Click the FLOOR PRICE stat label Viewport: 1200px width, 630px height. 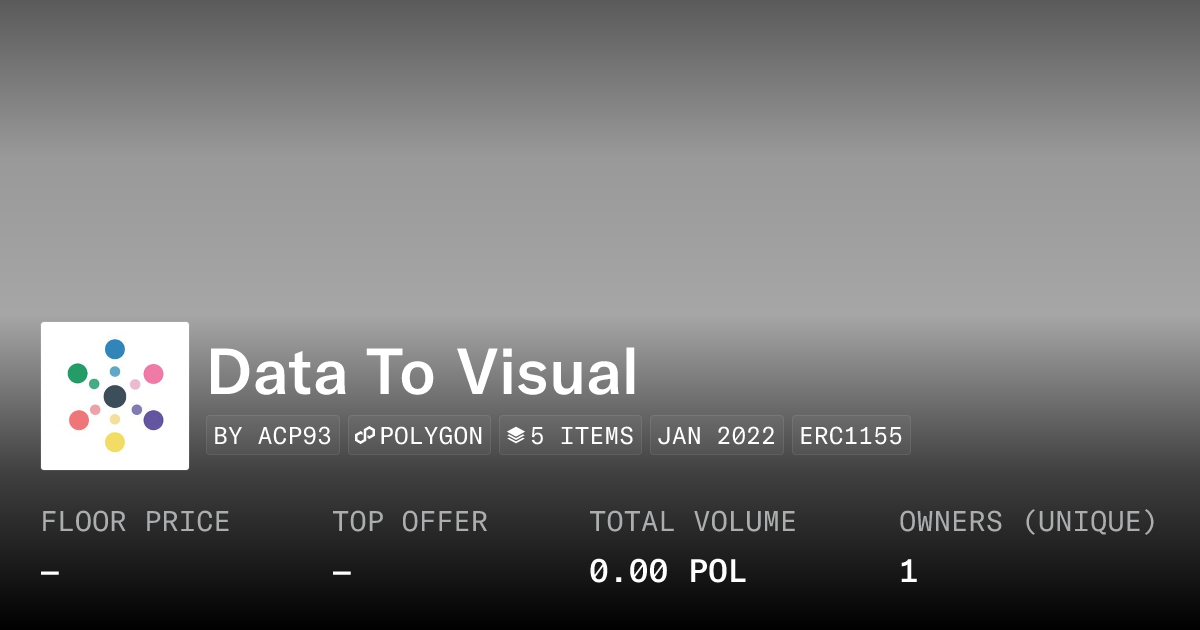[x=136, y=522]
